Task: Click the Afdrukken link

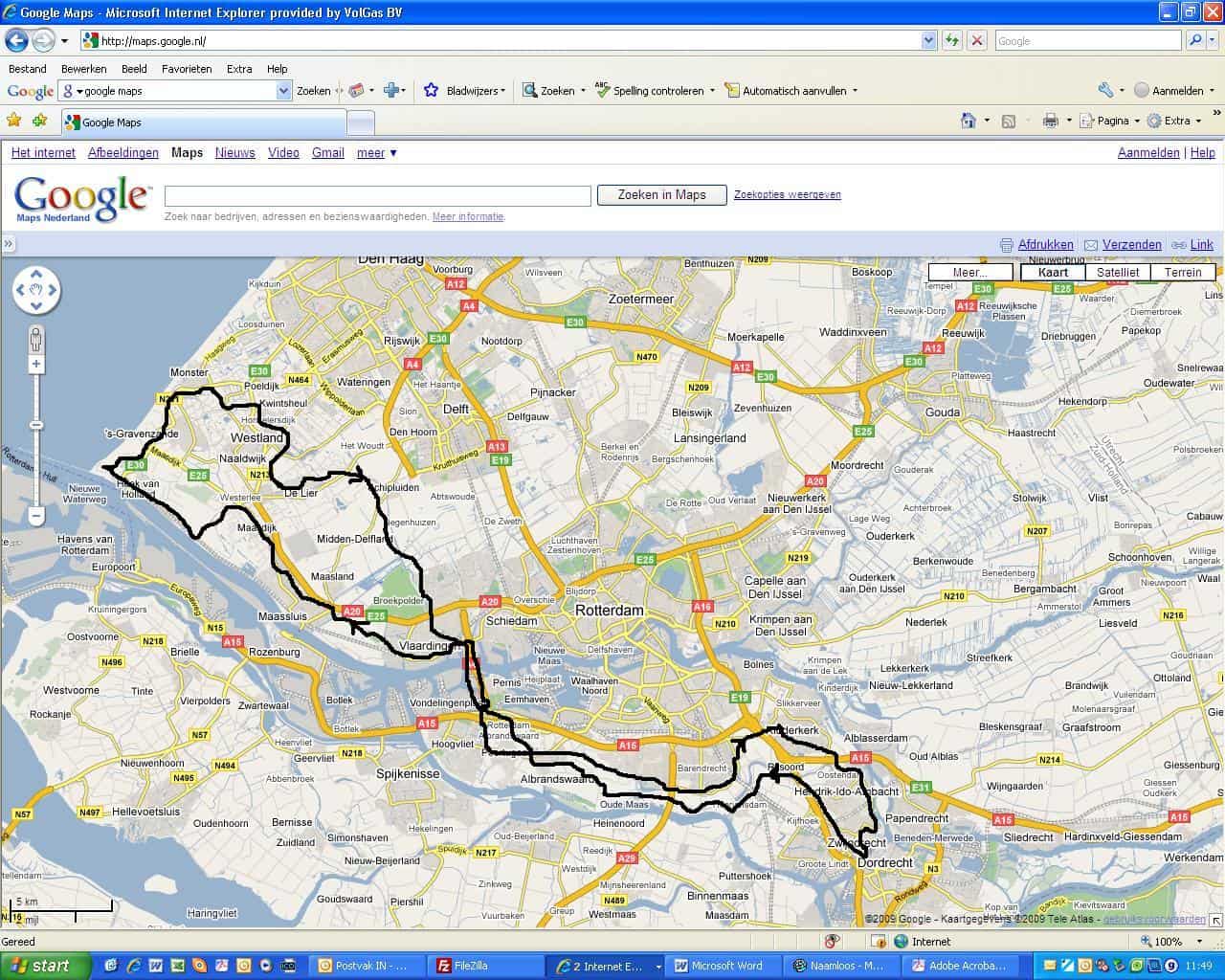Action: 1045,244
